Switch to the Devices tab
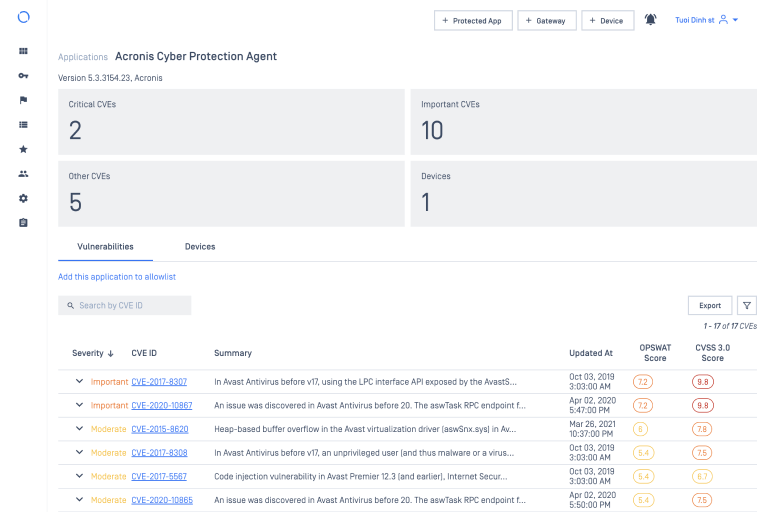 pyautogui.click(x=200, y=246)
